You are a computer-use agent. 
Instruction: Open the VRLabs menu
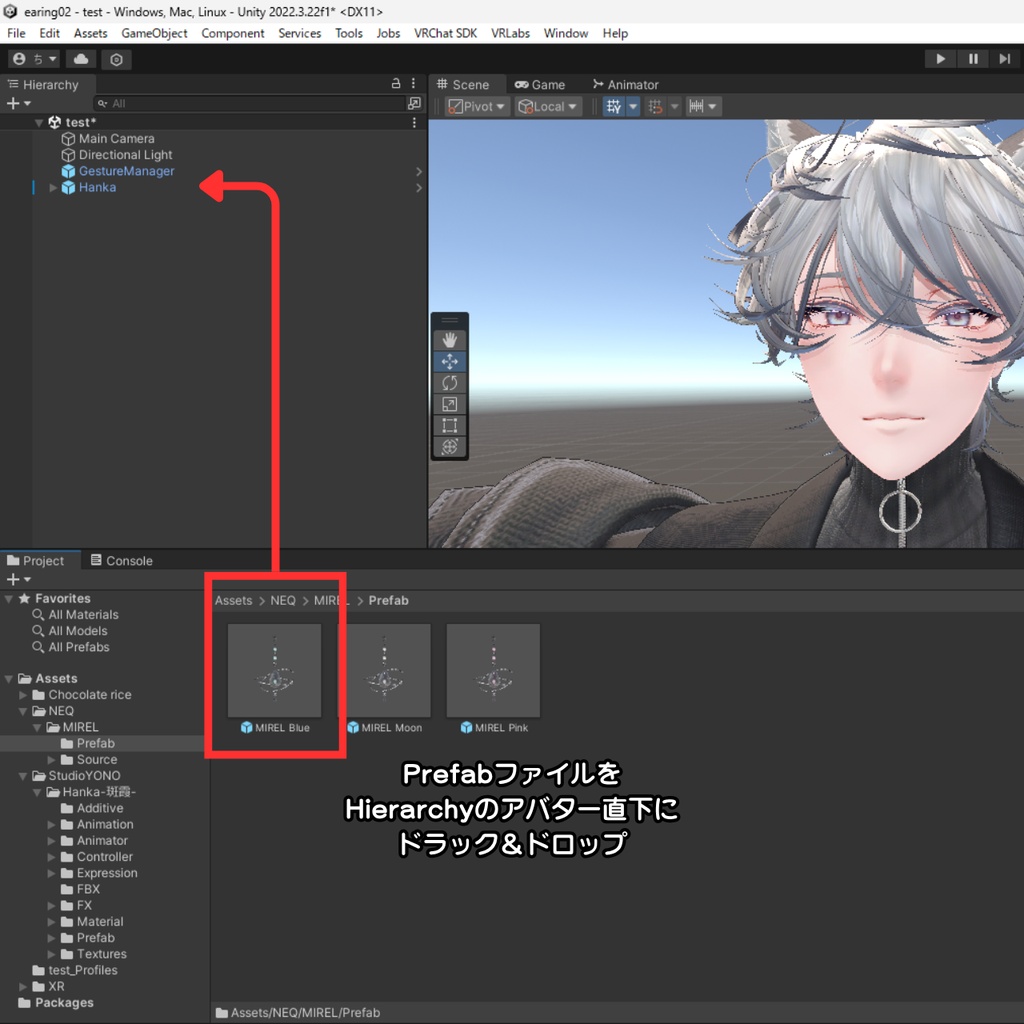(x=510, y=33)
